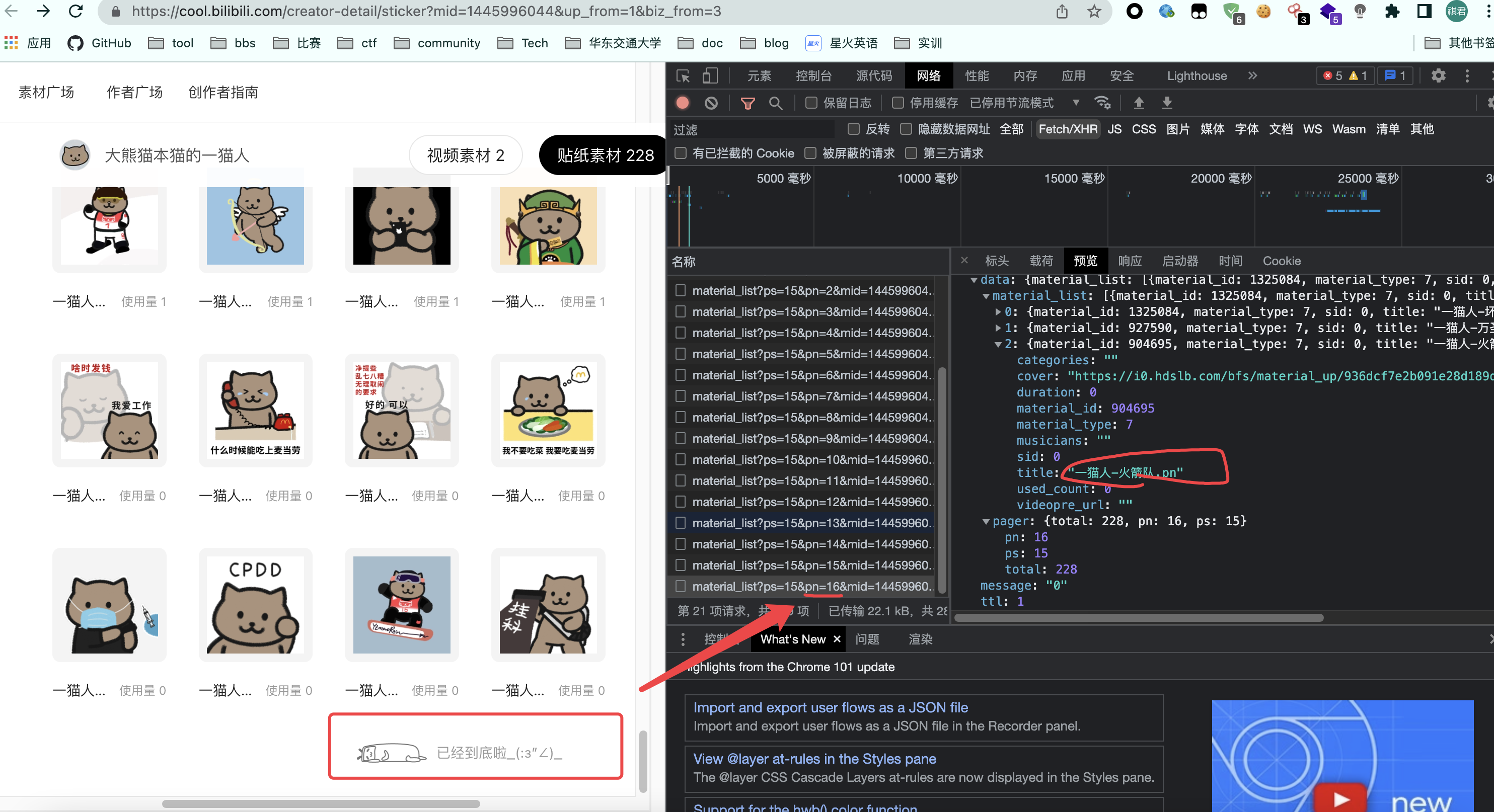Check box for request pn=2

pos(681,290)
